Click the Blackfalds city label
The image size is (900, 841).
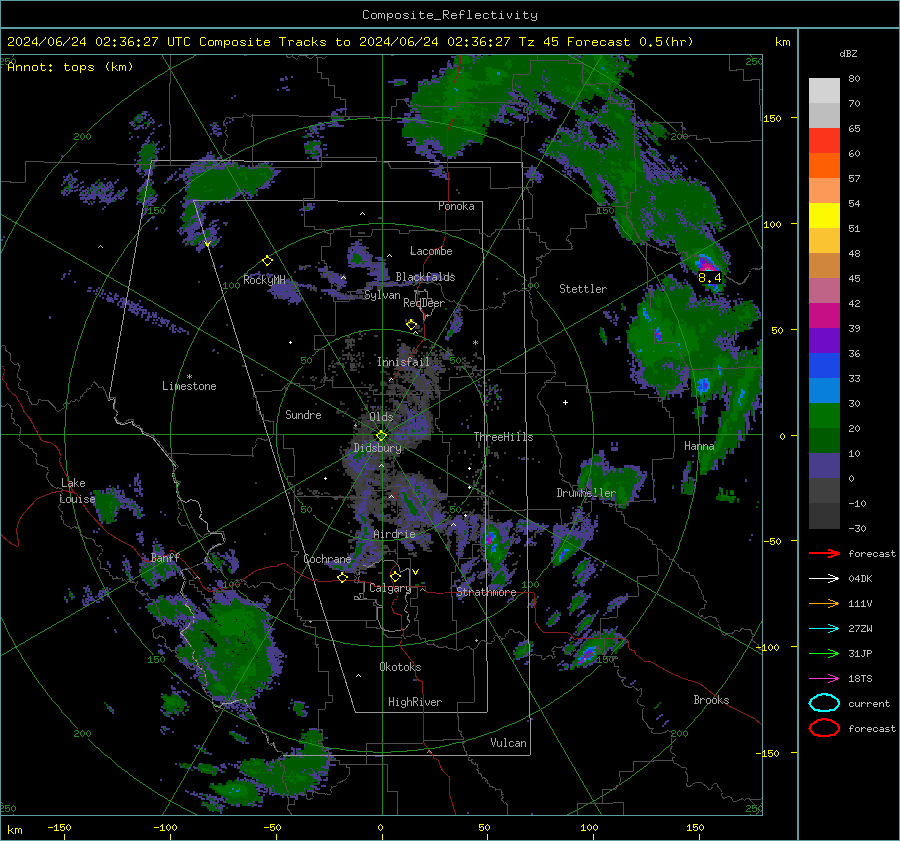pyautogui.click(x=425, y=277)
